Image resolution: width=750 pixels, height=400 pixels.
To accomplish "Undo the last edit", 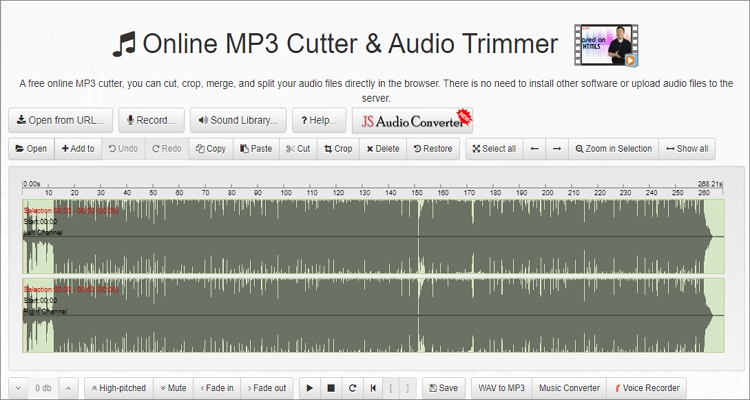I will 123,149.
